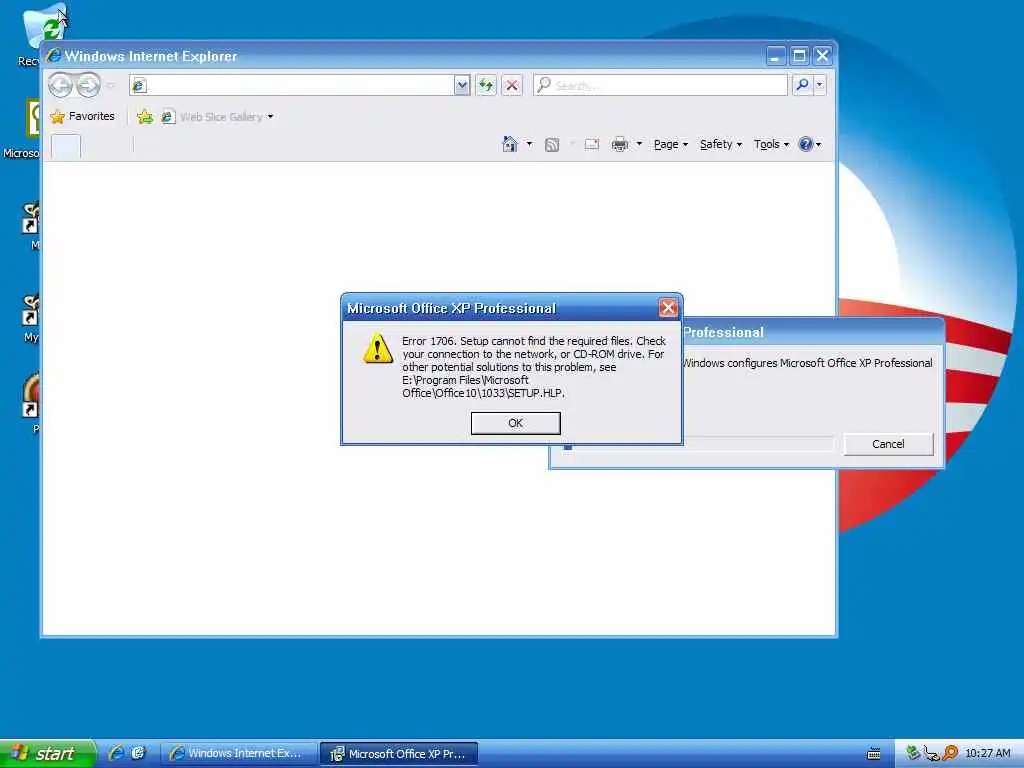Click the Internet Explorer title bar icon
1024x768 pixels.
[53, 56]
